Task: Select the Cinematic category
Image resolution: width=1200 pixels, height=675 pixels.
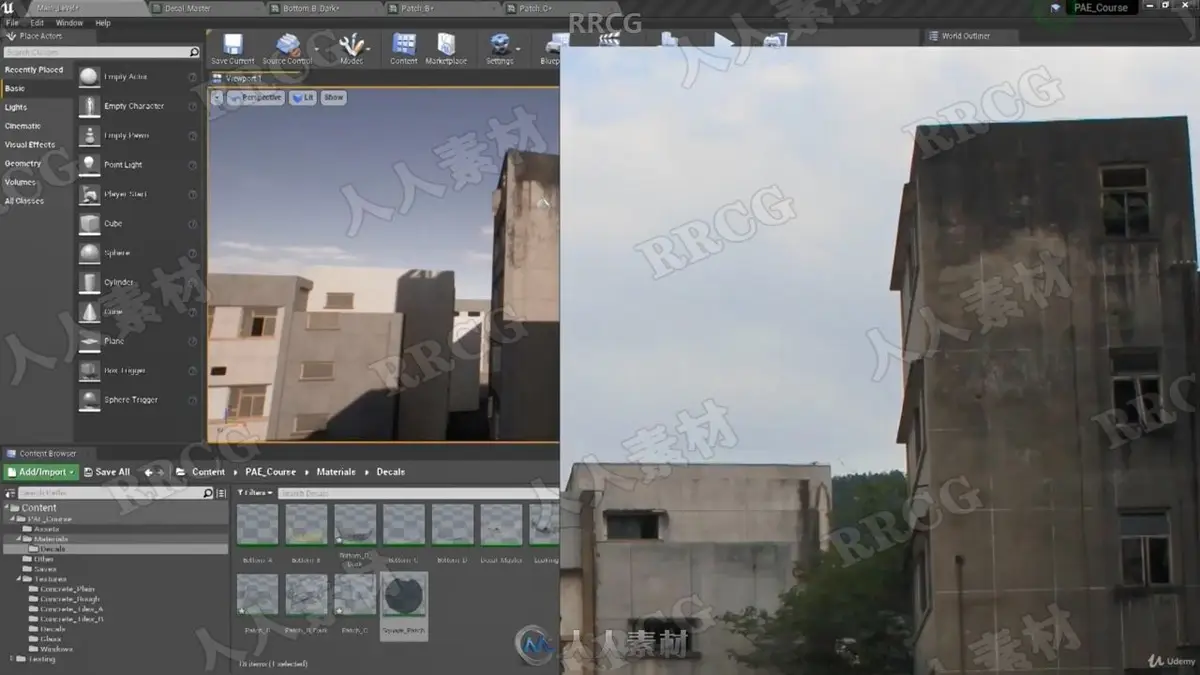Action: click(23, 126)
